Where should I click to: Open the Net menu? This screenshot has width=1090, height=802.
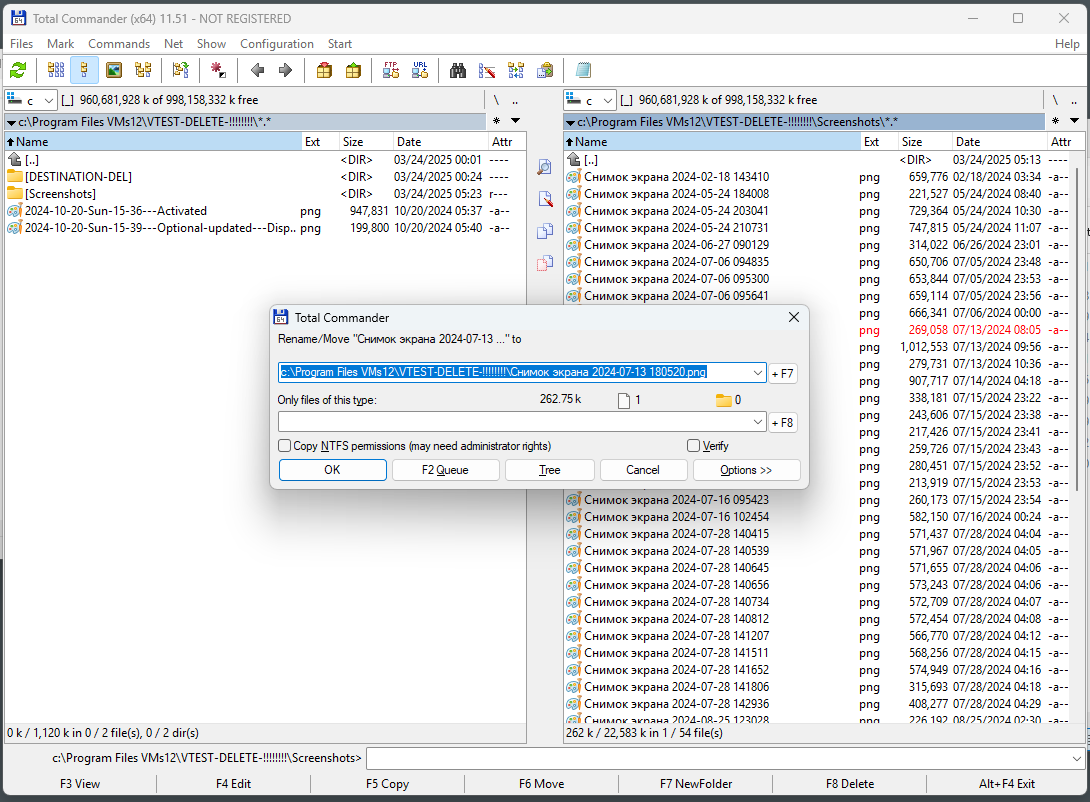(x=173, y=44)
